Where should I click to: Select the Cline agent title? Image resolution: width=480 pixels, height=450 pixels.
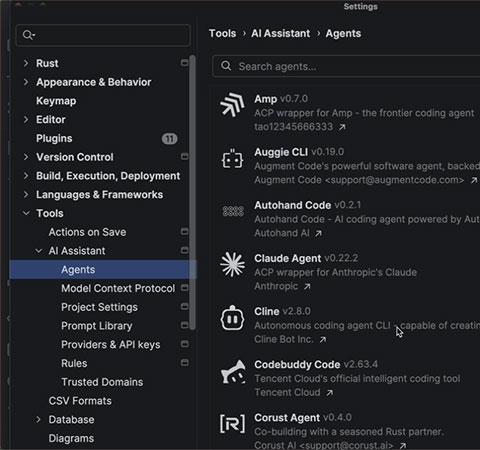coord(267,311)
